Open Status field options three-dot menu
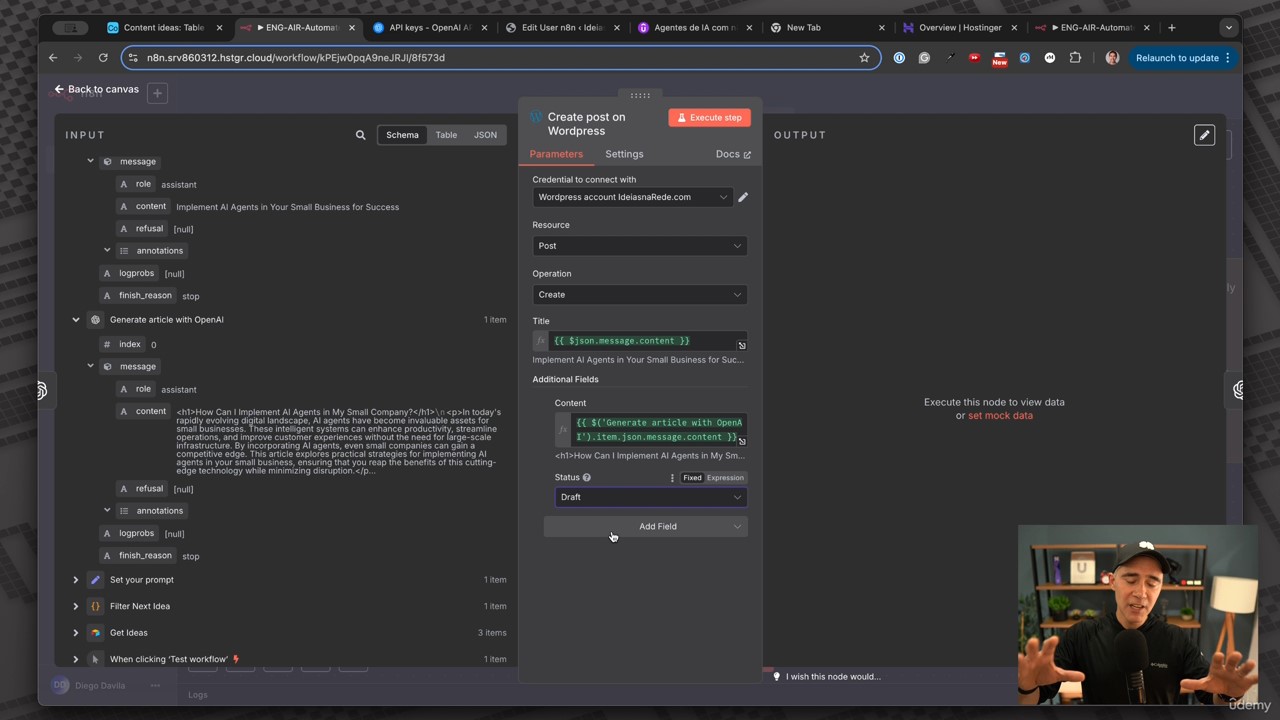 click(x=672, y=478)
